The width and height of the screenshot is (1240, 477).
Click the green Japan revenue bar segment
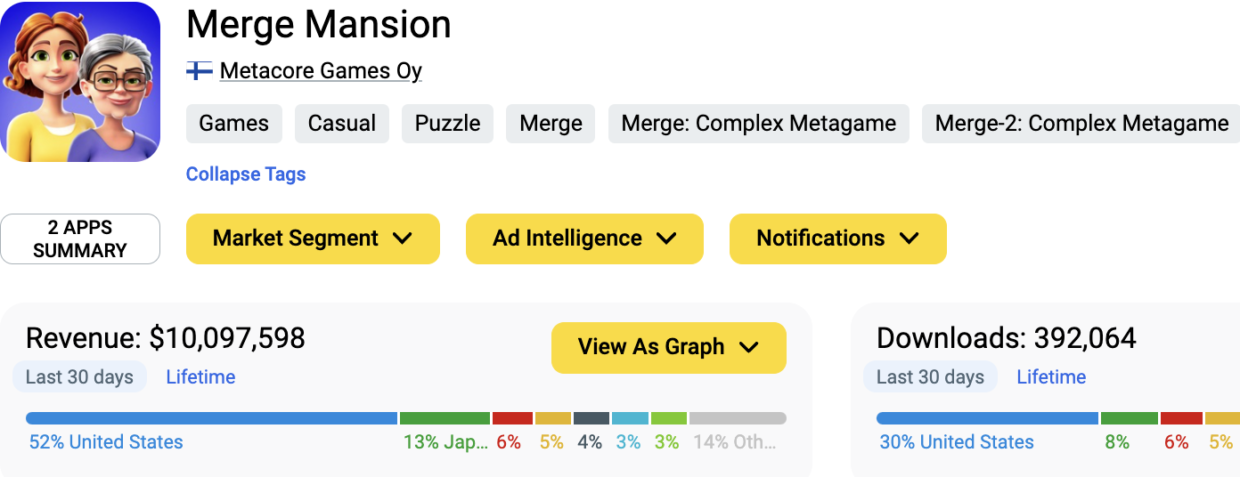tap(445, 418)
